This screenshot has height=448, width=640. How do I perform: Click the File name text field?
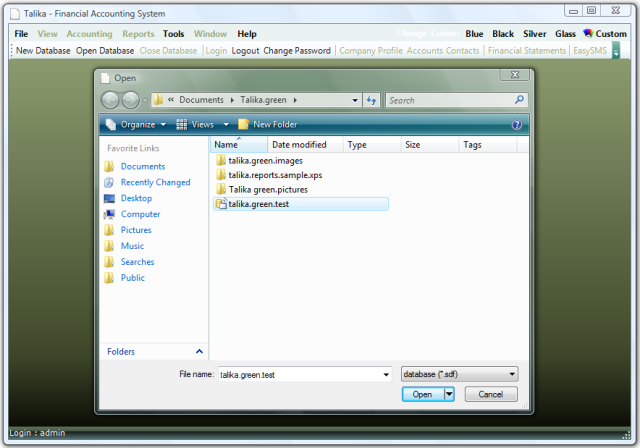[x=303, y=374]
